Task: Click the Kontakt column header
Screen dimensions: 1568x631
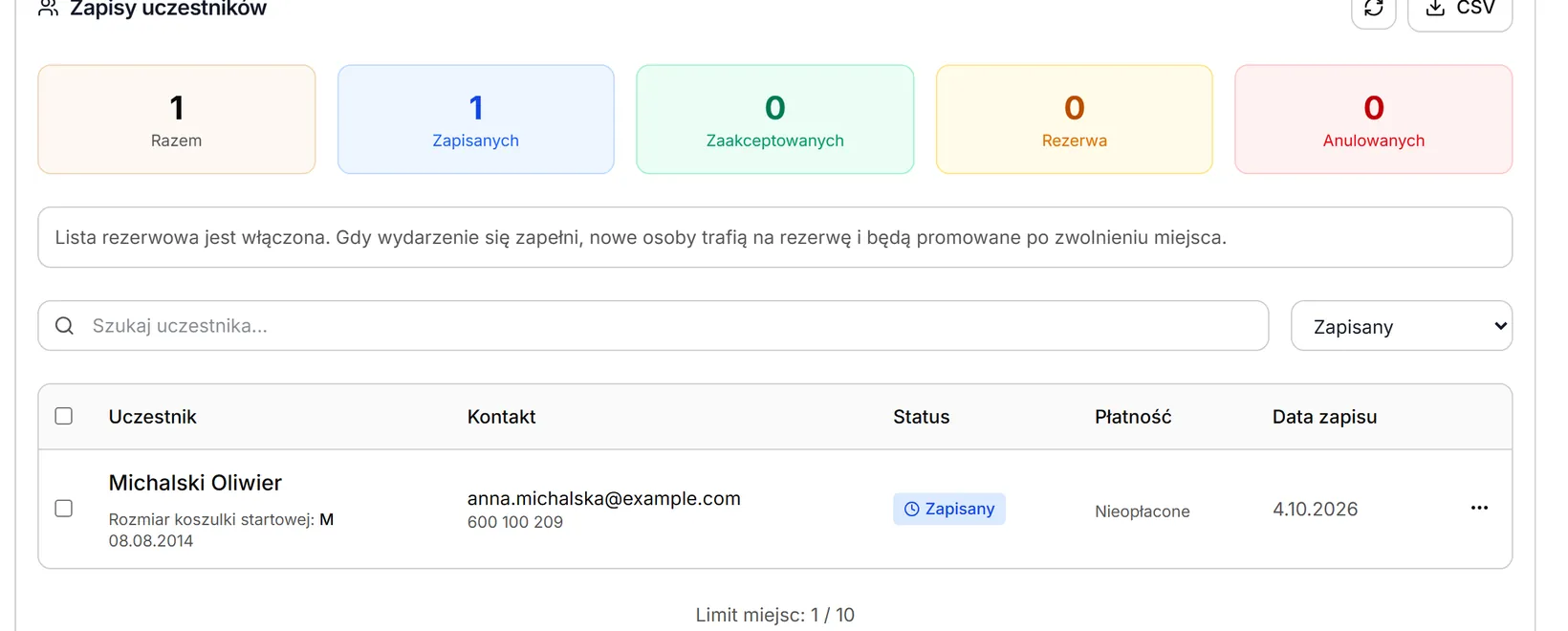Action: tap(502, 417)
